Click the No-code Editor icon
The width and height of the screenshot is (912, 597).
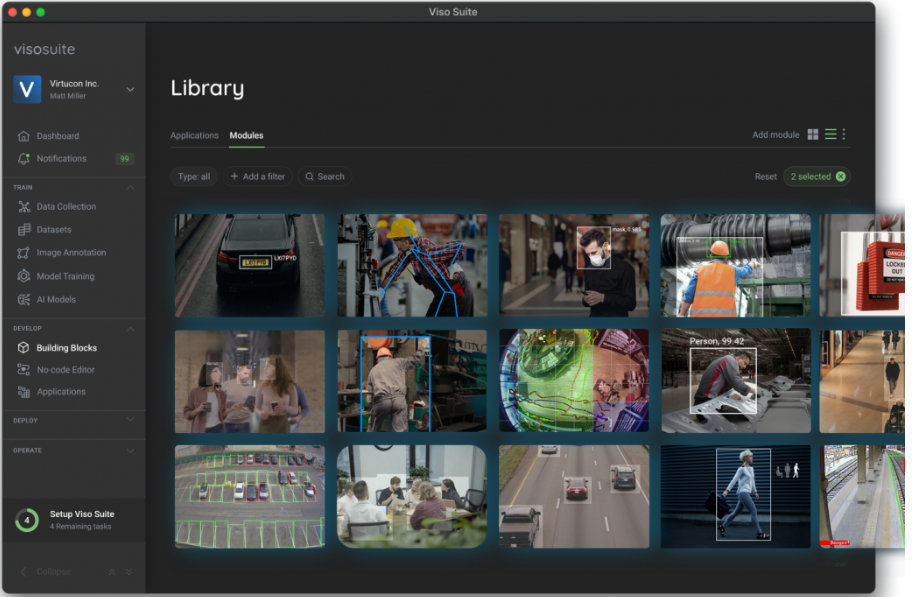tap(23, 369)
